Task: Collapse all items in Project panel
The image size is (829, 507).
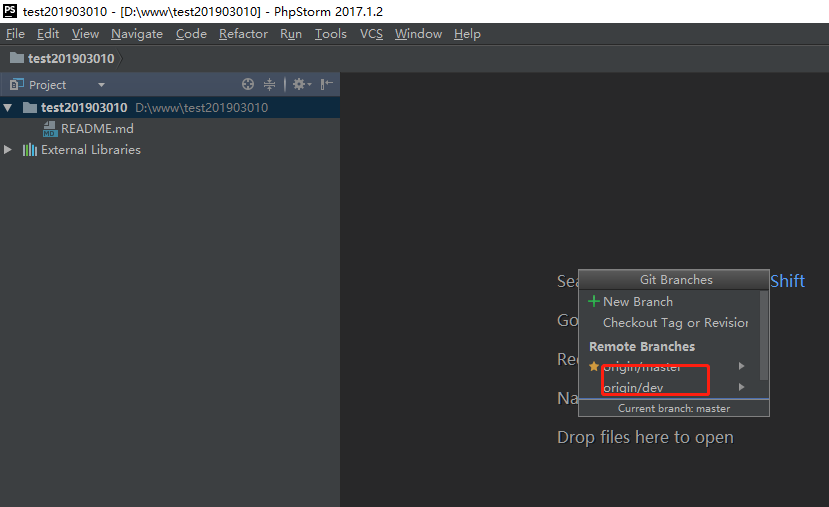Action: (270, 84)
